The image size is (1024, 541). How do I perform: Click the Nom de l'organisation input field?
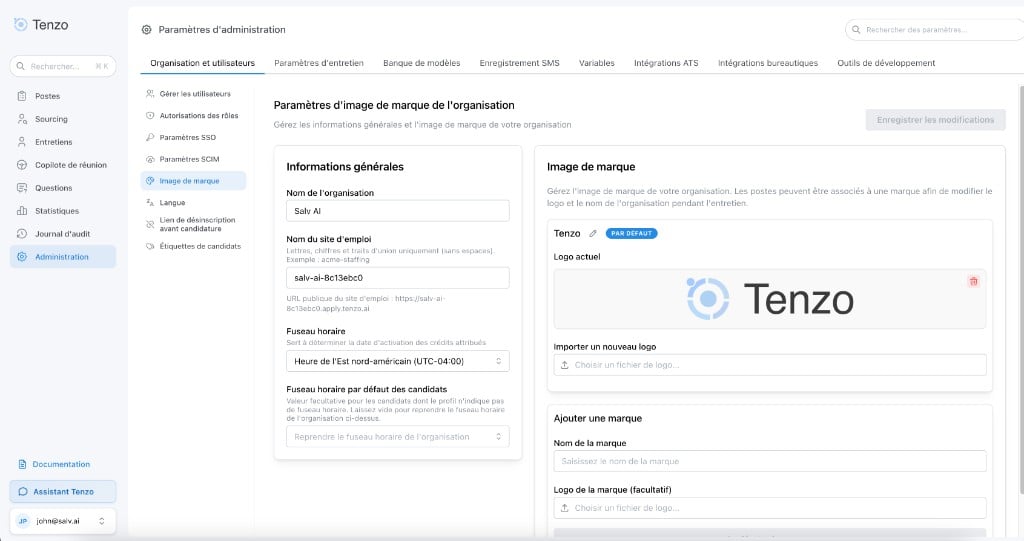398,211
